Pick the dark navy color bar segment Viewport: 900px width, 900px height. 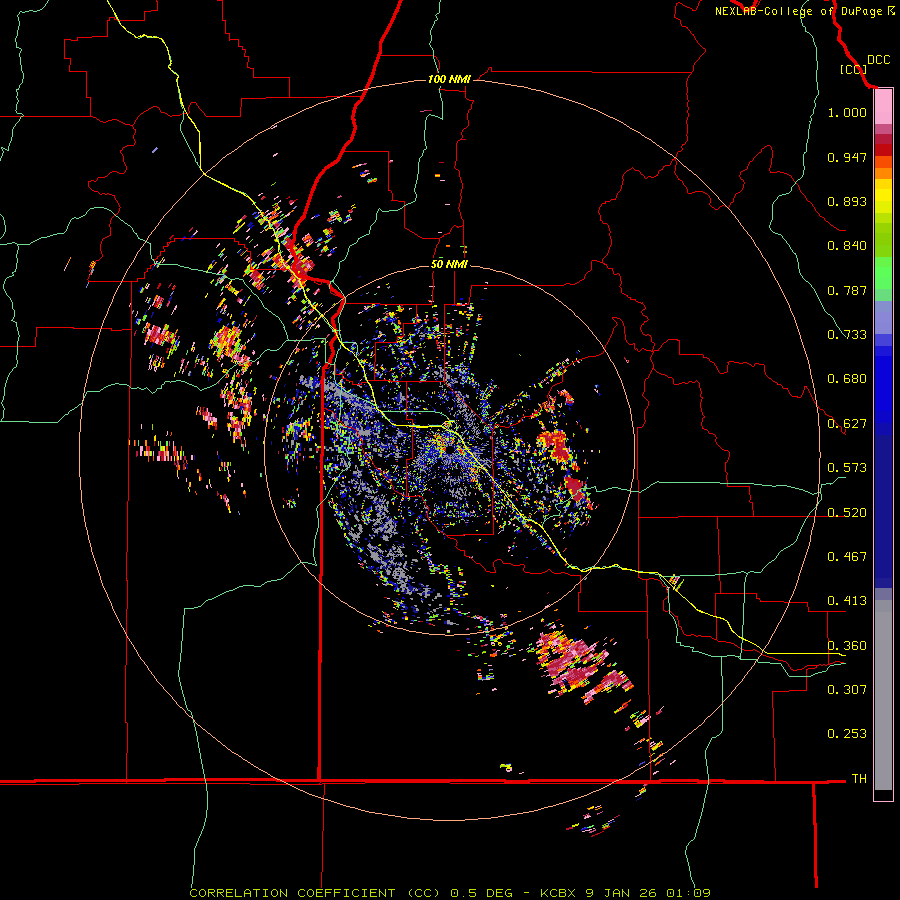pos(883,511)
